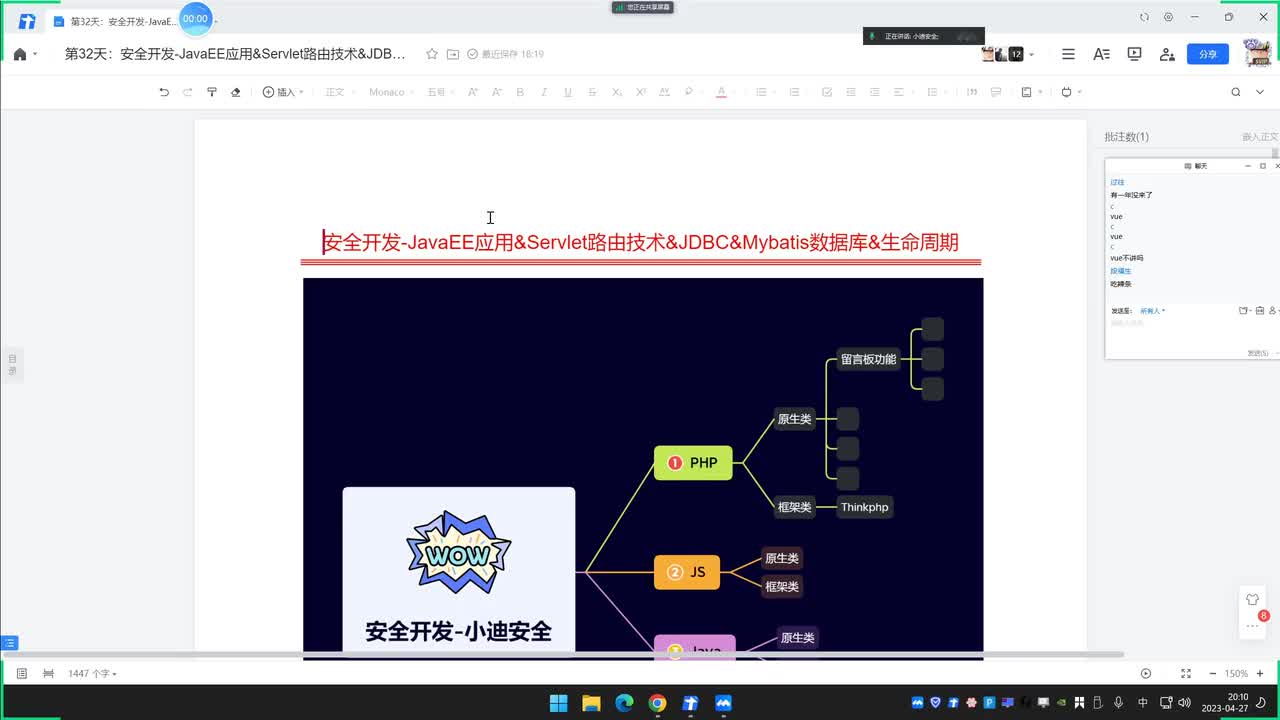Click the blue floating list icon

(x=9, y=643)
